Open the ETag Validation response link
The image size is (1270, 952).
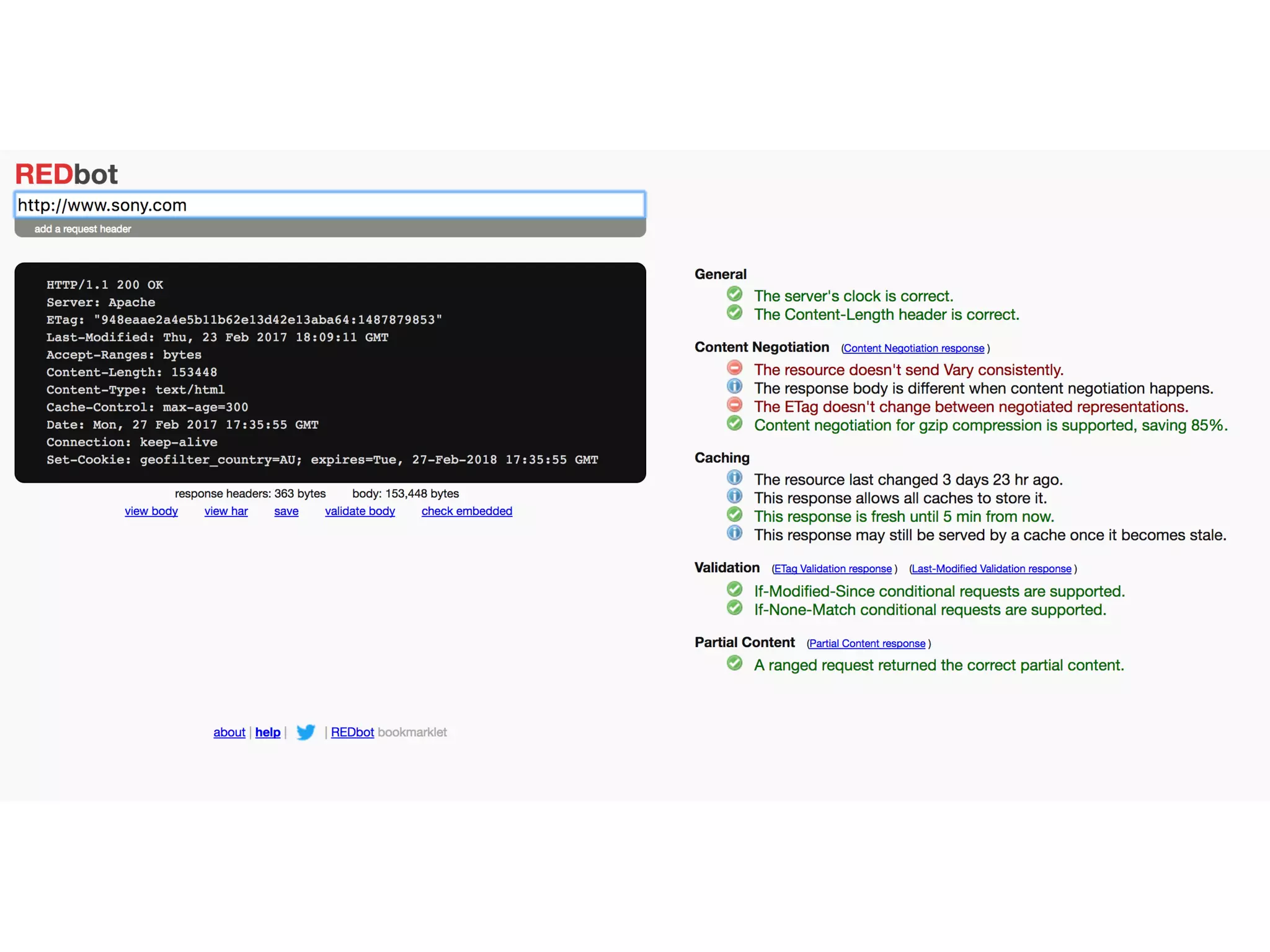pos(833,569)
